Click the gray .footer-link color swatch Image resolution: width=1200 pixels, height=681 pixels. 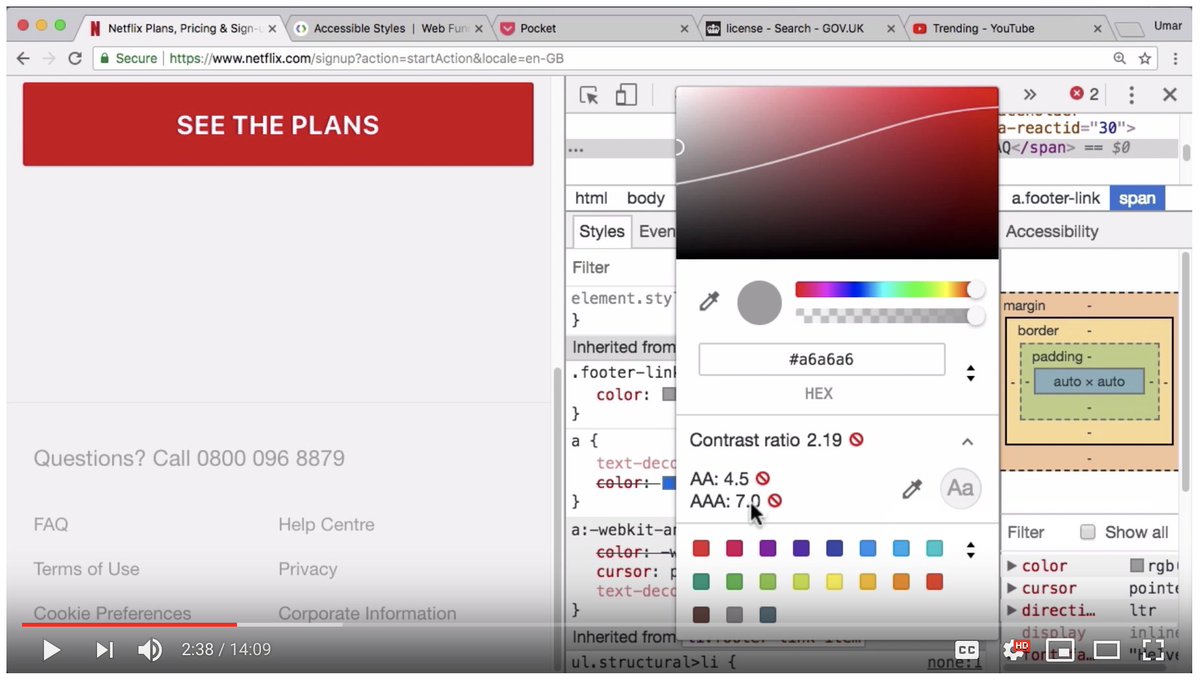pyautogui.click(x=669, y=395)
